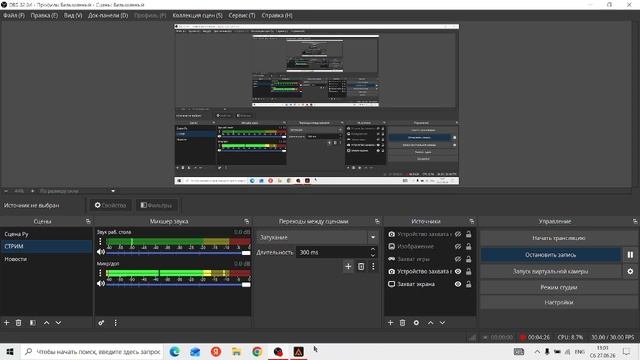This screenshot has width=640, height=360.
Task: Open the Док-панели menu
Action: coord(108,16)
